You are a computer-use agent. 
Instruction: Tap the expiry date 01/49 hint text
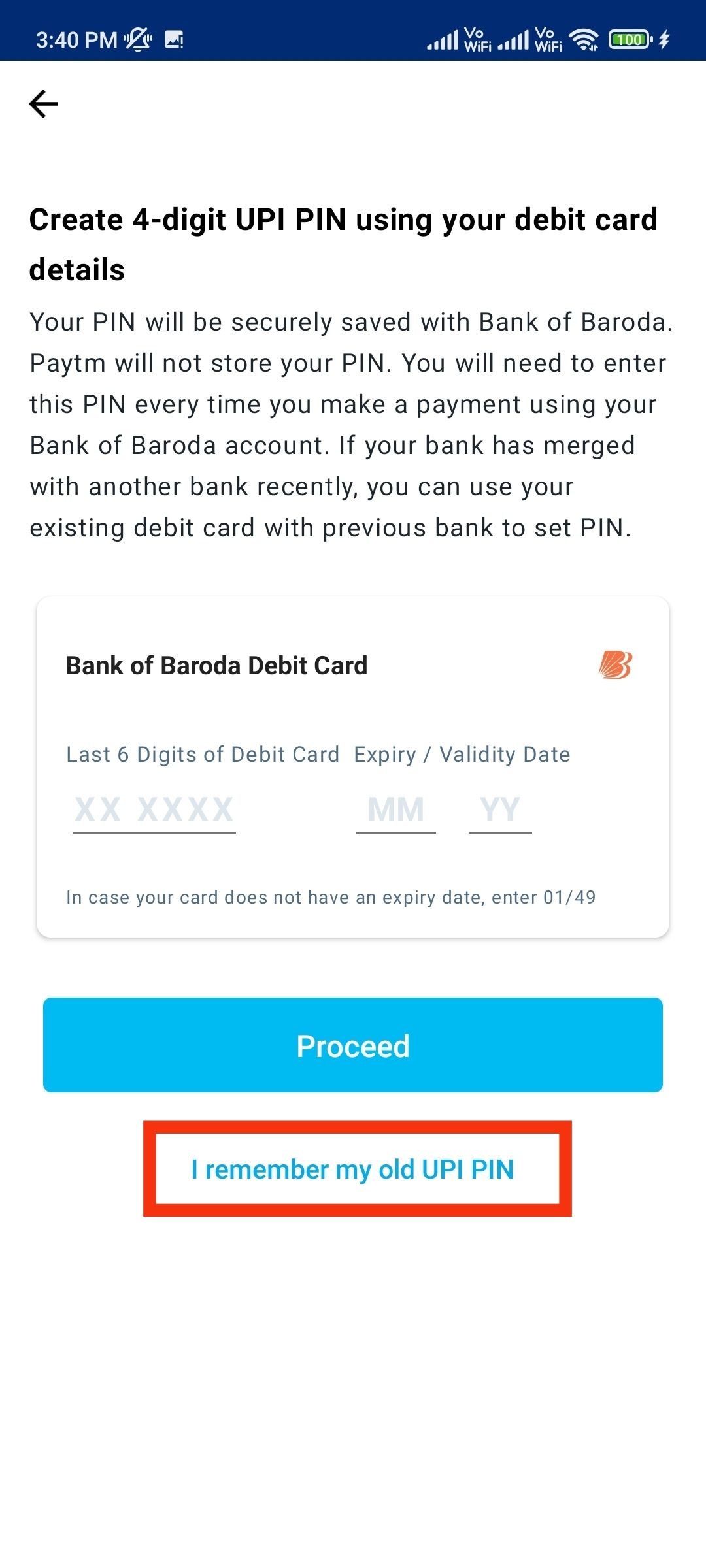coord(331,897)
